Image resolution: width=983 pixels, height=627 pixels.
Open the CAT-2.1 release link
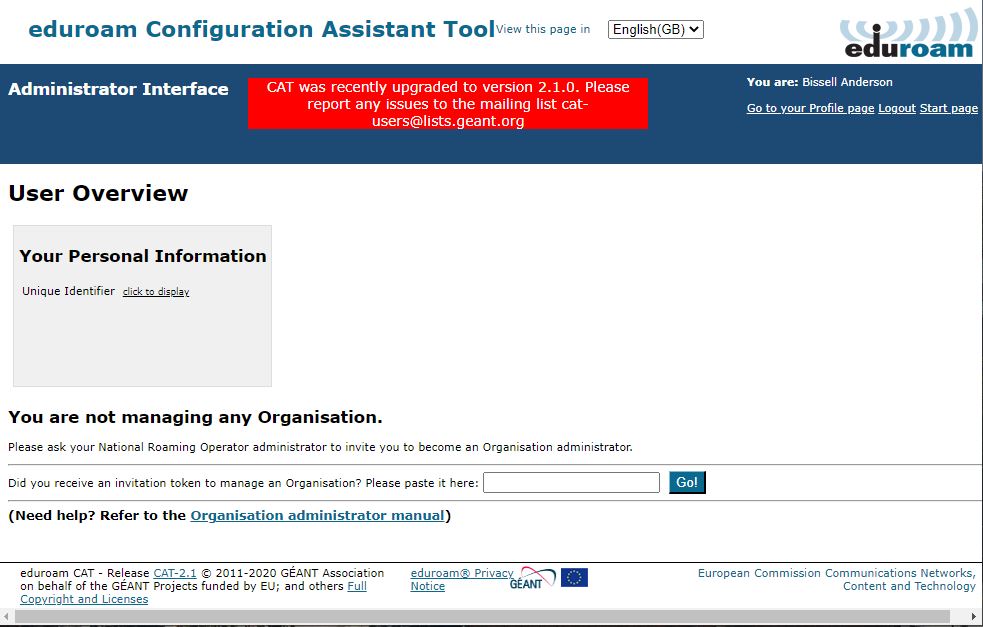(x=175, y=573)
